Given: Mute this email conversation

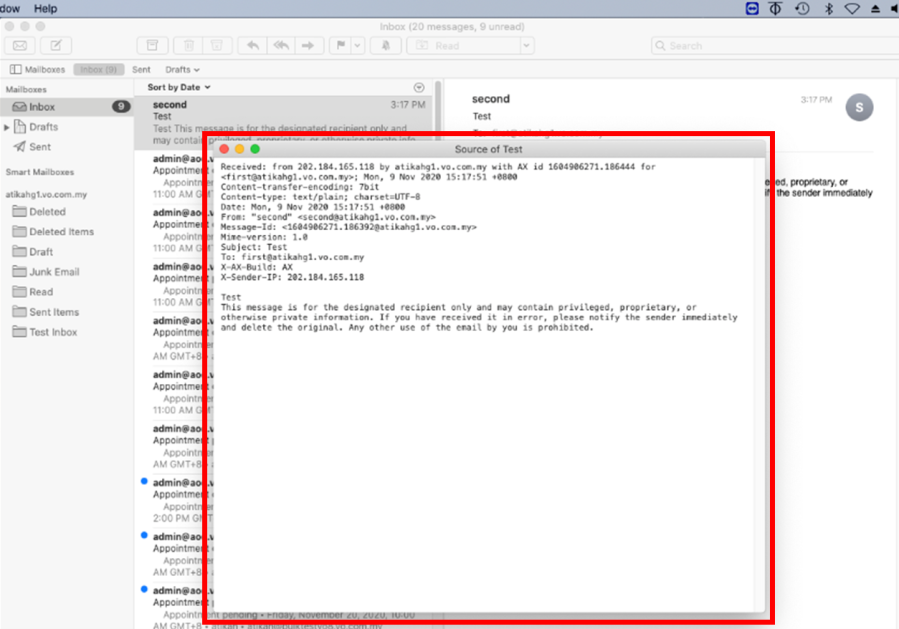Looking at the screenshot, I should [x=385, y=46].
